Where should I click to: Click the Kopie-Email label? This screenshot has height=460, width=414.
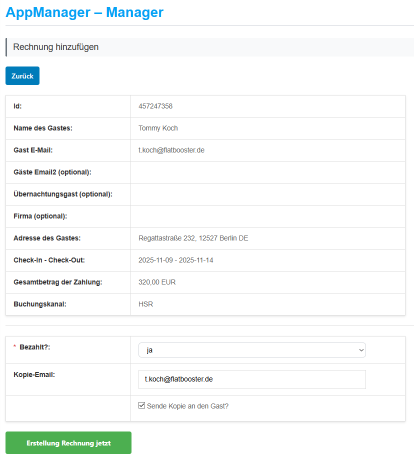point(34,374)
